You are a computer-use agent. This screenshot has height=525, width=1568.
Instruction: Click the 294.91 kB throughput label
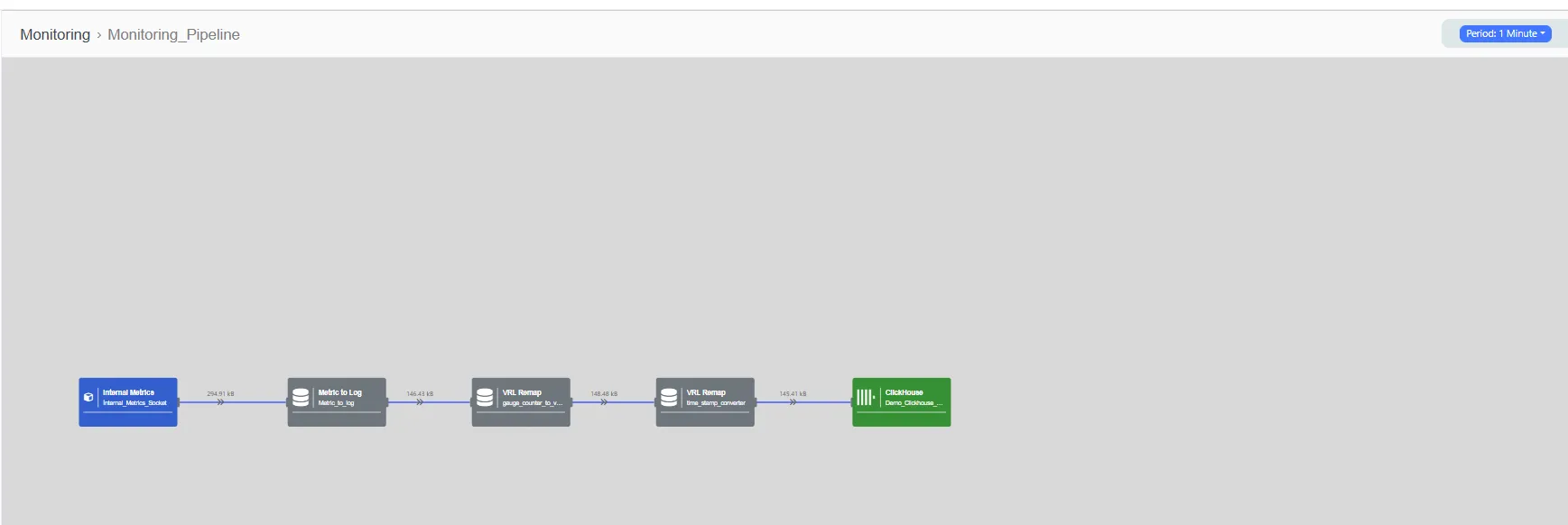tap(220, 393)
